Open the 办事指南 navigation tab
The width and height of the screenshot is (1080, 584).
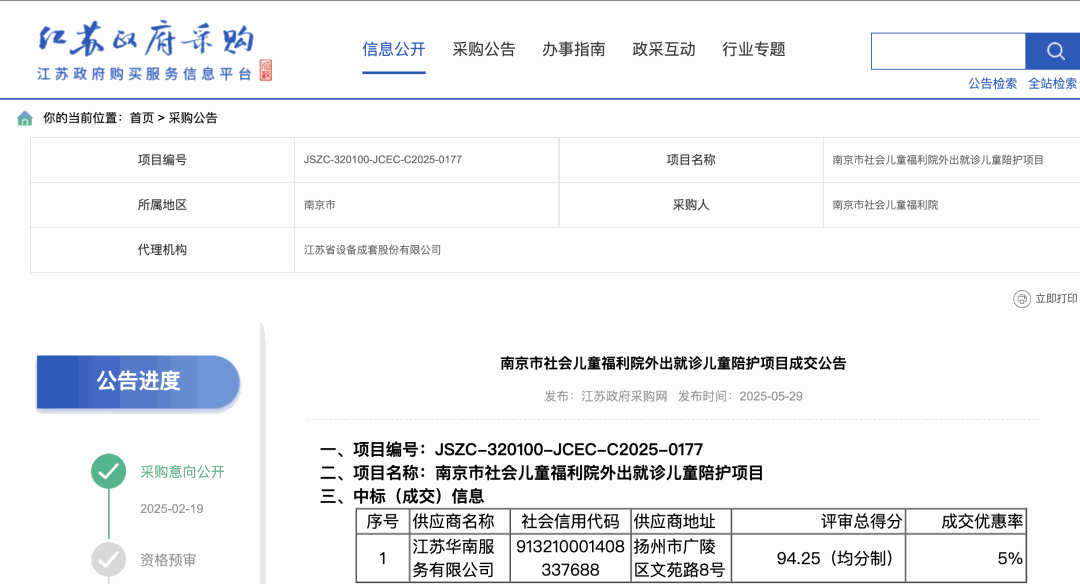point(574,50)
